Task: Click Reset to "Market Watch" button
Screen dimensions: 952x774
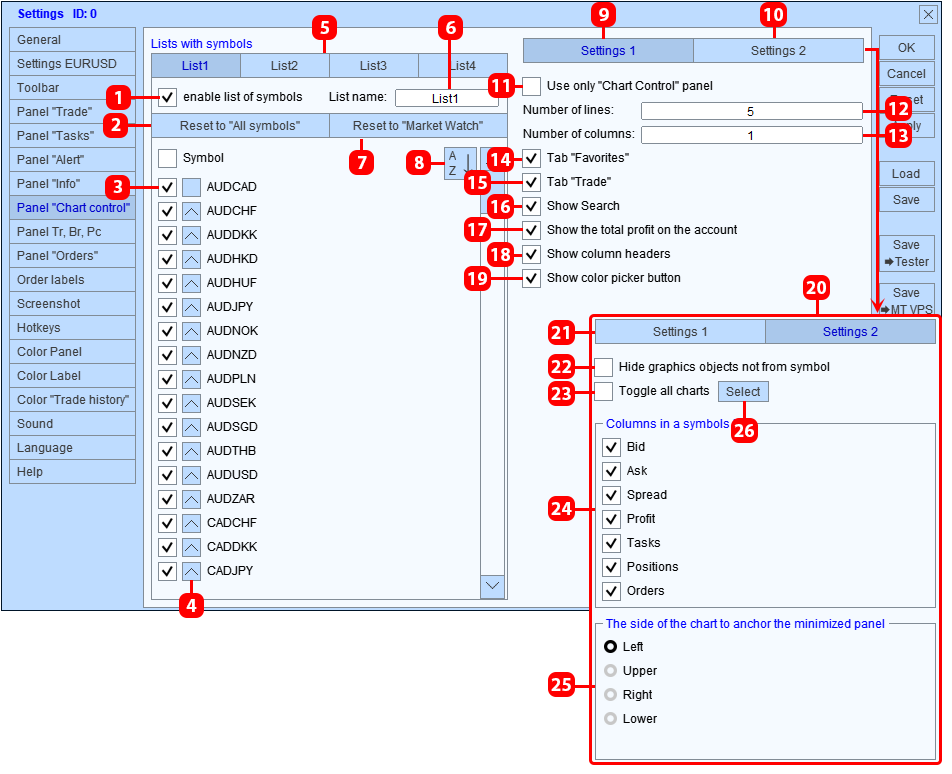Action: click(x=418, y=126)
